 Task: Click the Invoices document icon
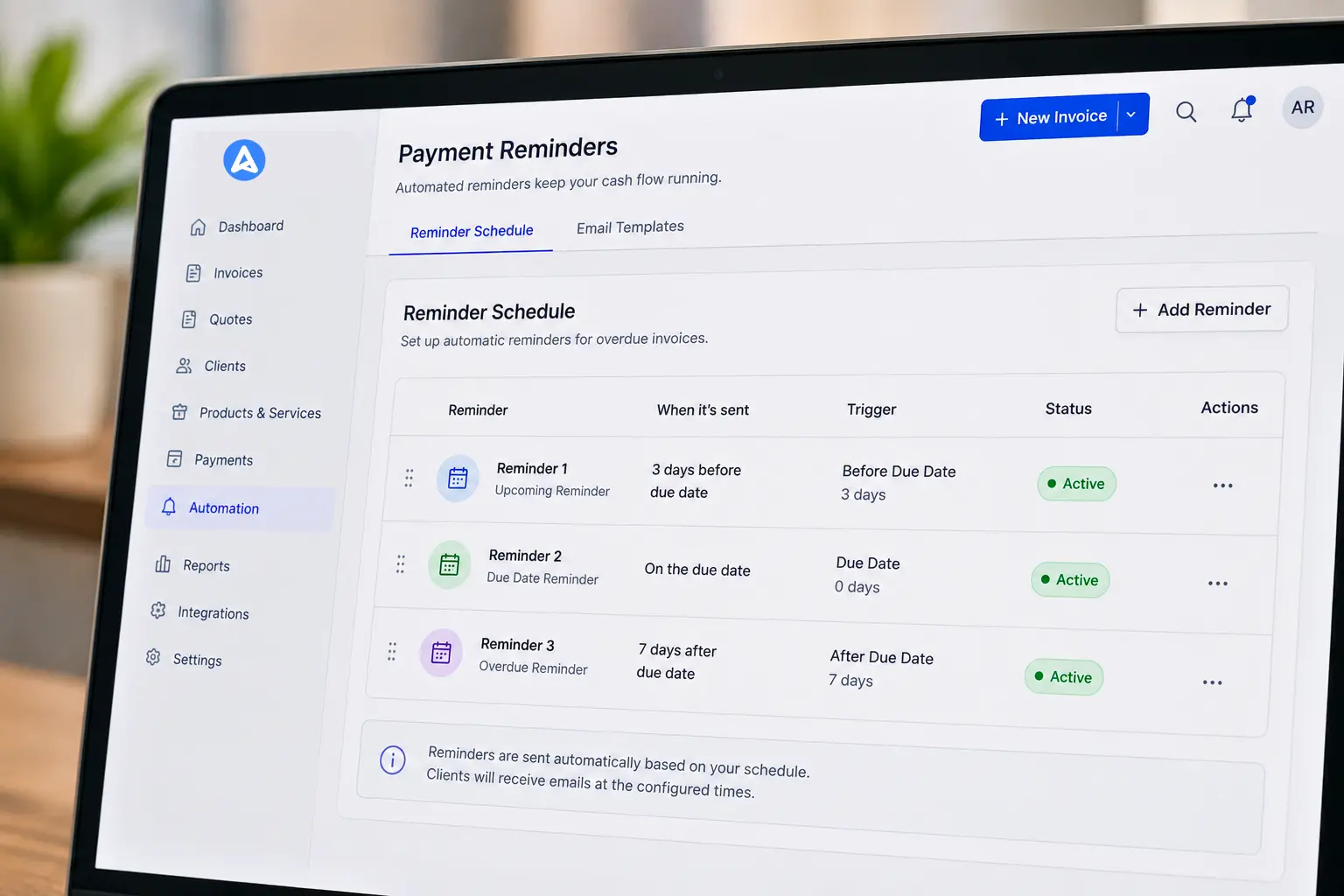193,273
